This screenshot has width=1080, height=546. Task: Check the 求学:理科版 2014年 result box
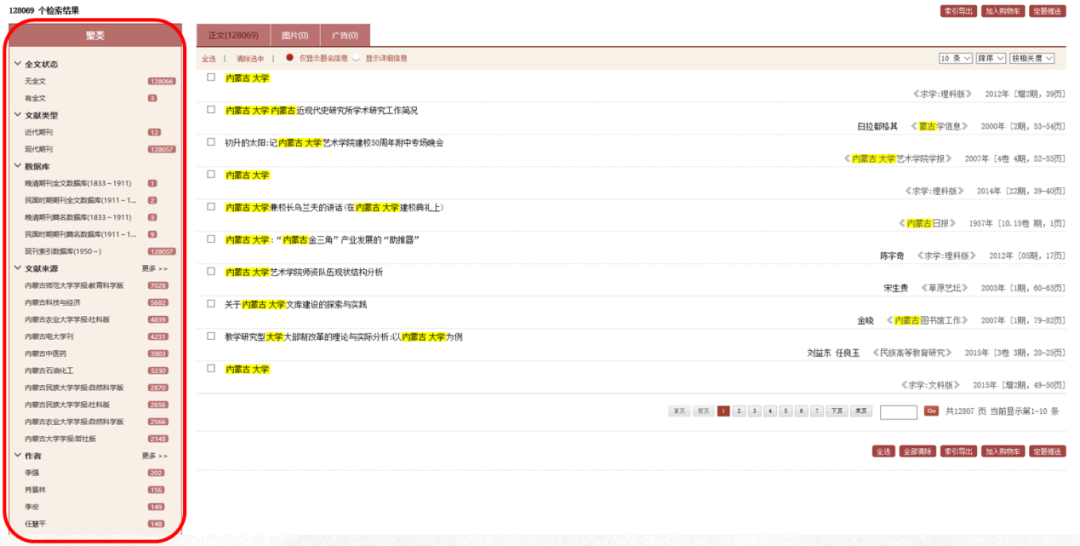211,174
